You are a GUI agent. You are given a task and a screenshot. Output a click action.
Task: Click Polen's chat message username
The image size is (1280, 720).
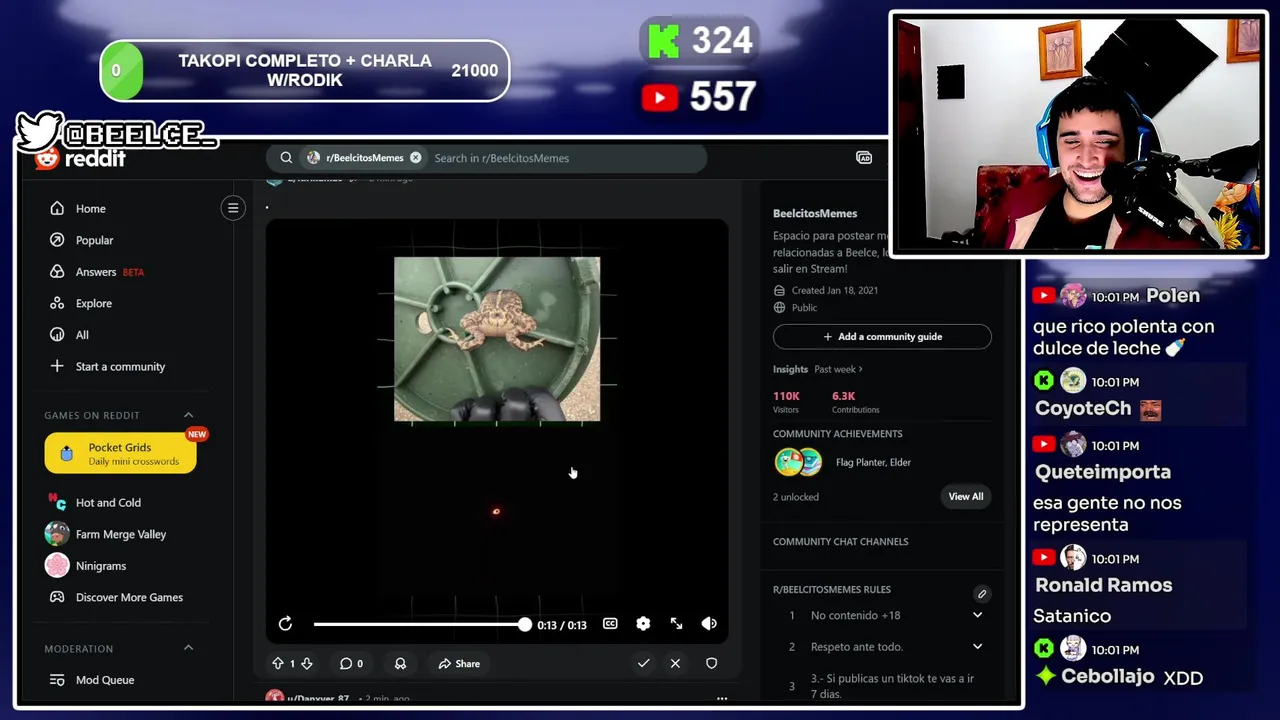coord(1173,295)
